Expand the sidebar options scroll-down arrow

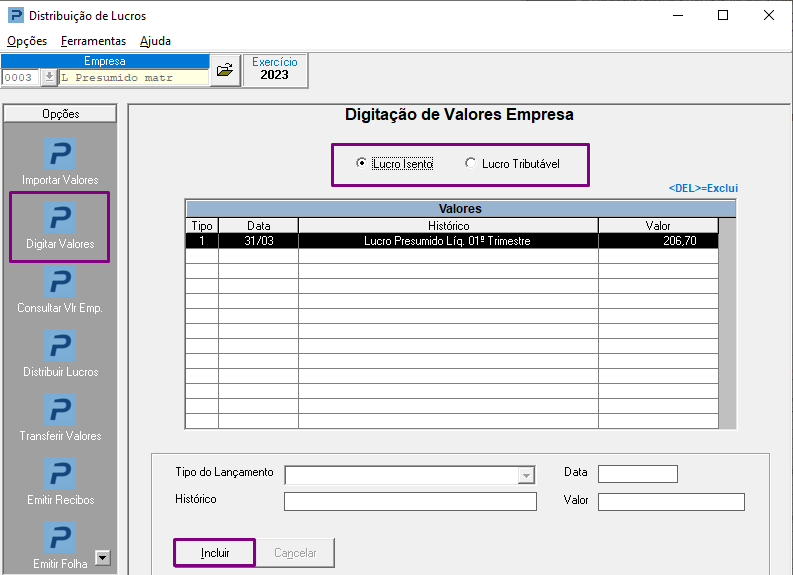103,558
